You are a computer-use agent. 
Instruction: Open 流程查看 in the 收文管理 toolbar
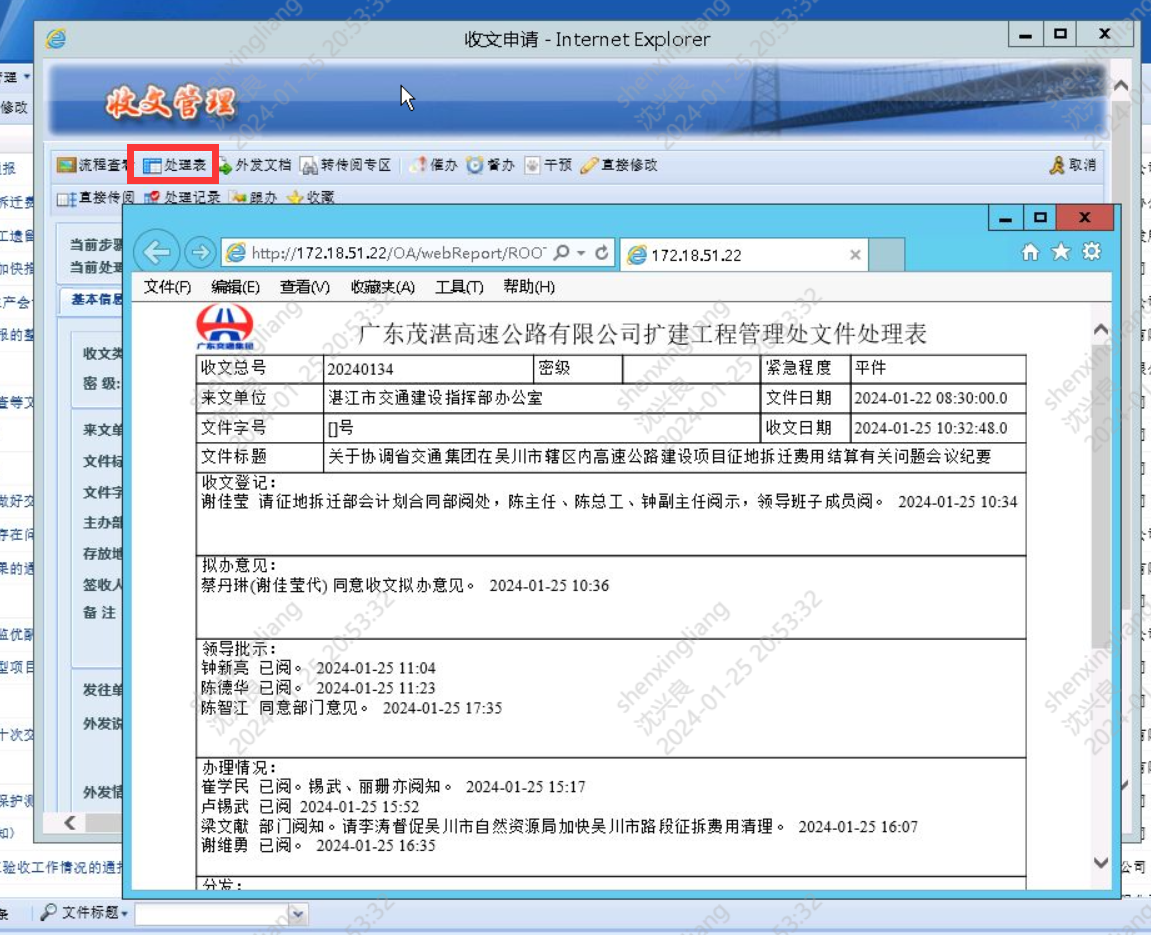pyautogui.click(x=91, y=165)
